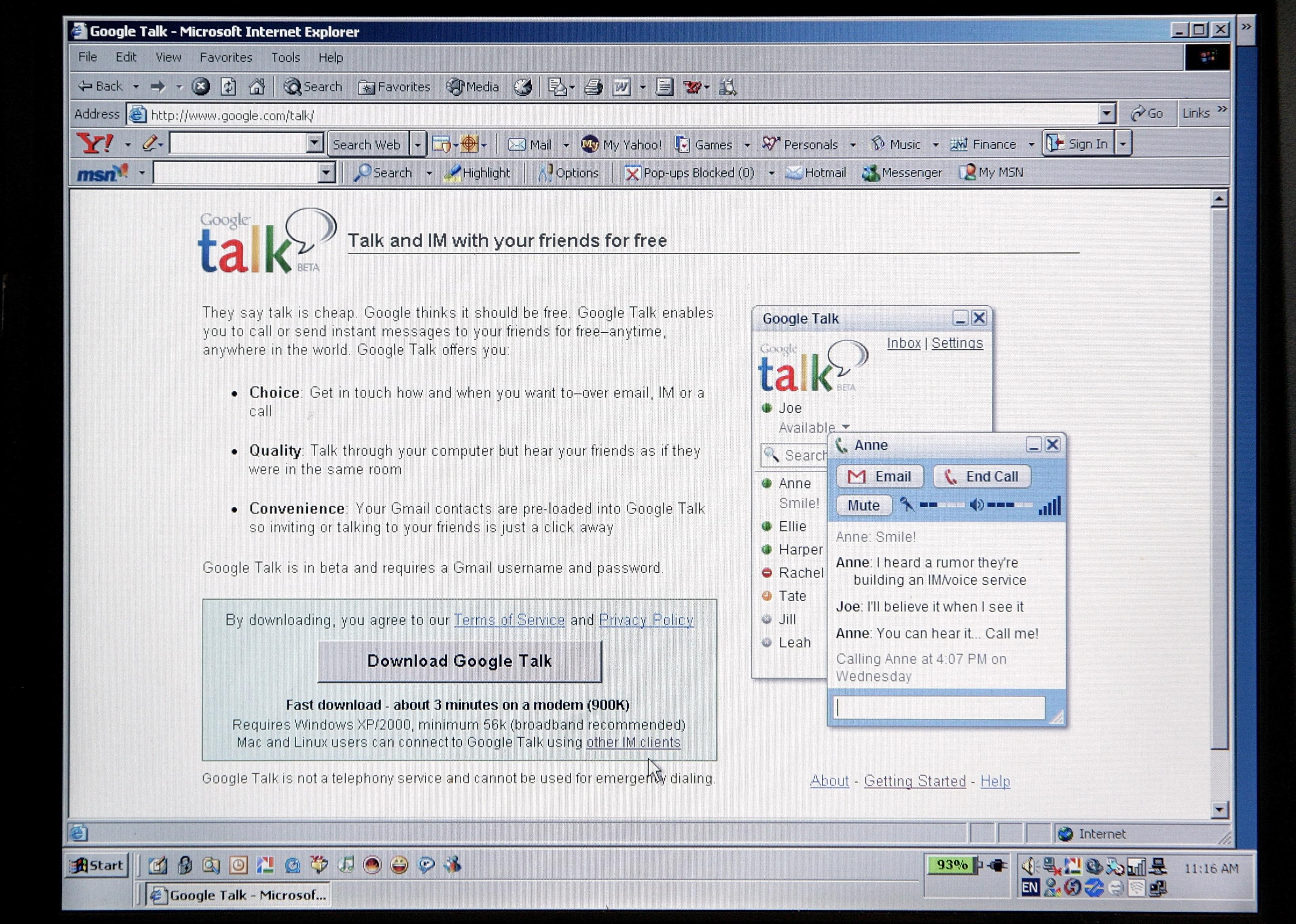Open the Tools menu

(x=285, y=57)
